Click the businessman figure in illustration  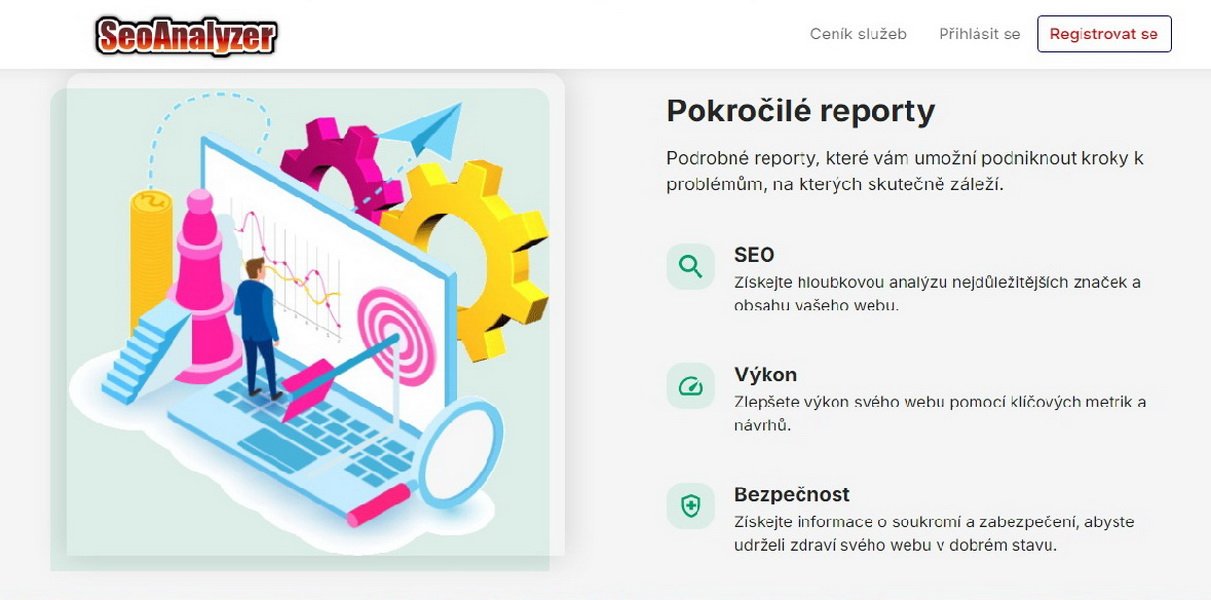coord(256,327)
